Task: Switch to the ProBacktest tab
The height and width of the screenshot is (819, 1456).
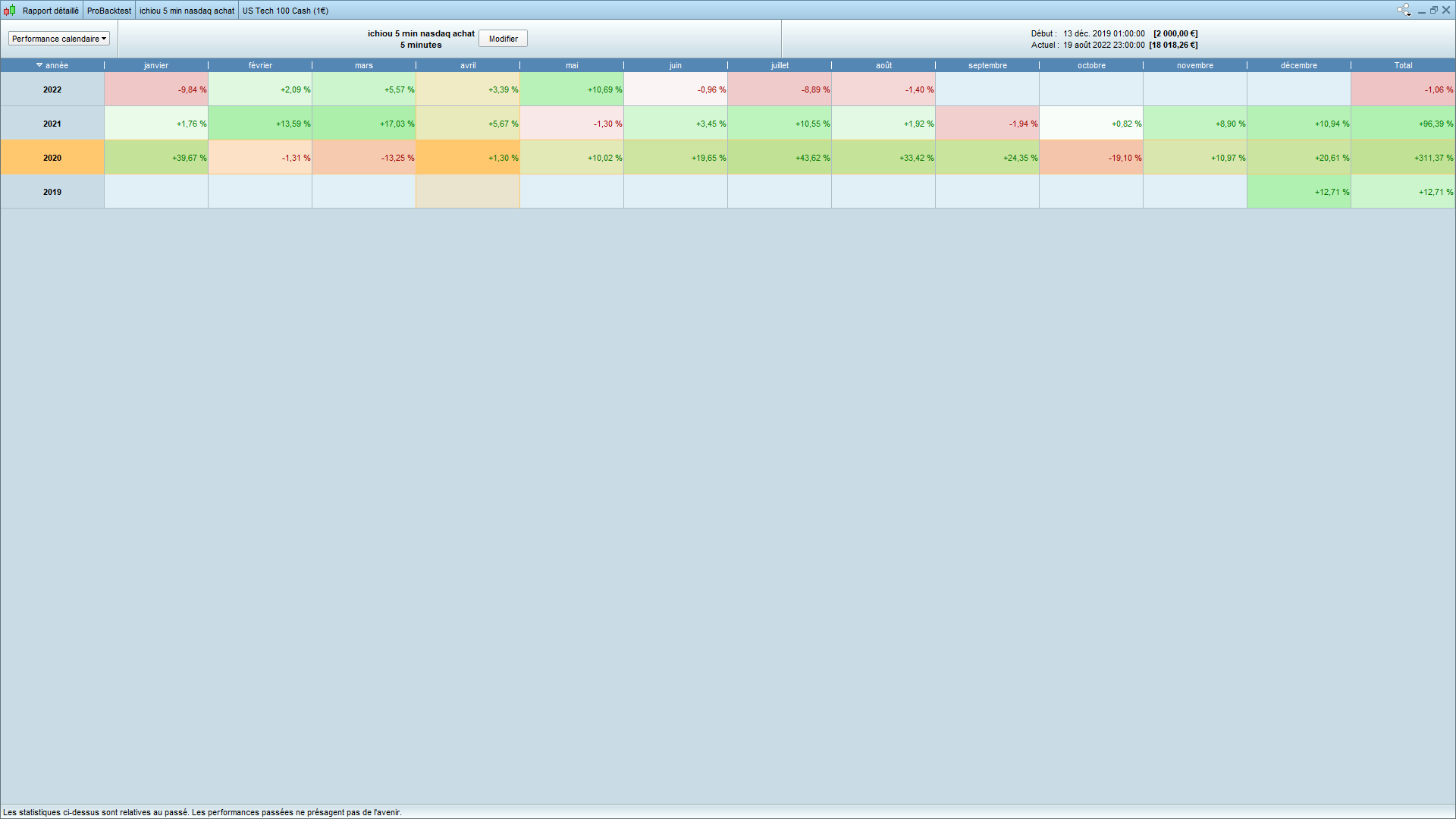Action: tap(109, 11)
